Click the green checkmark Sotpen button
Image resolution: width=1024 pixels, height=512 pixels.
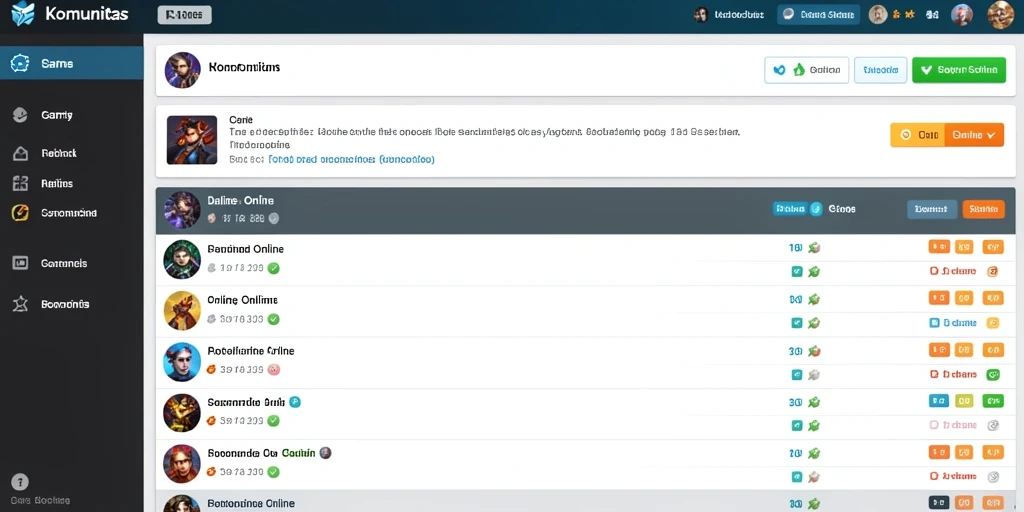click(x=959, y=70)
